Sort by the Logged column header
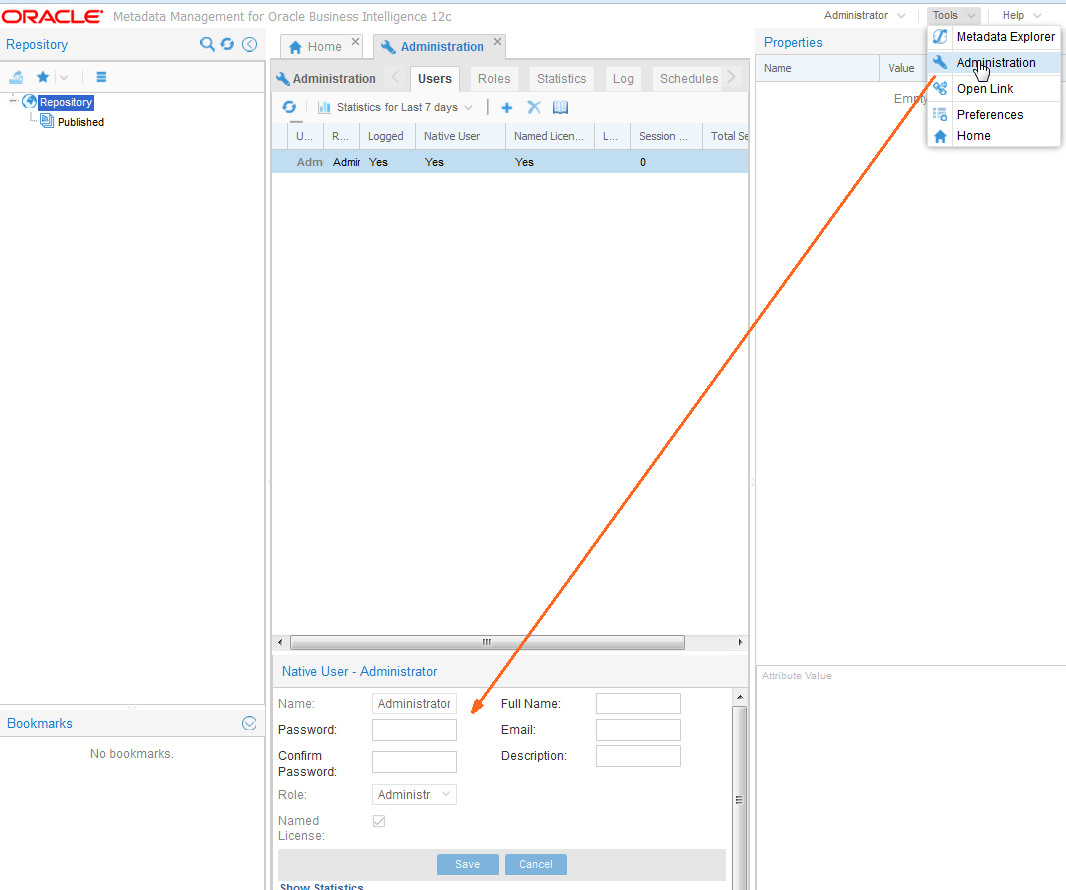This screenshot has width=1066, height=890. (x=385, y=137)
